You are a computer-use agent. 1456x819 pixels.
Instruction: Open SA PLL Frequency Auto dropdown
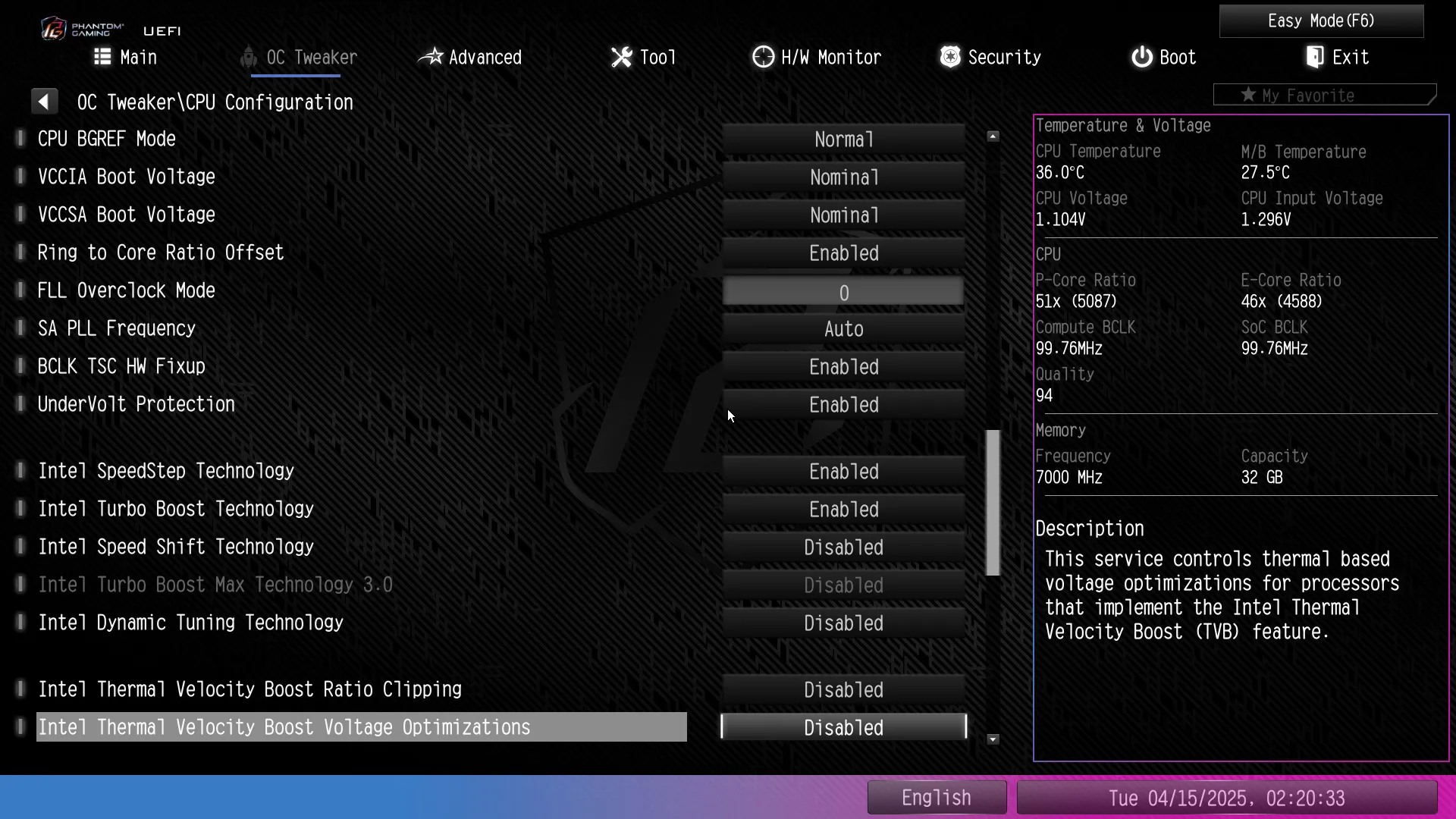(x=843, y=329)
